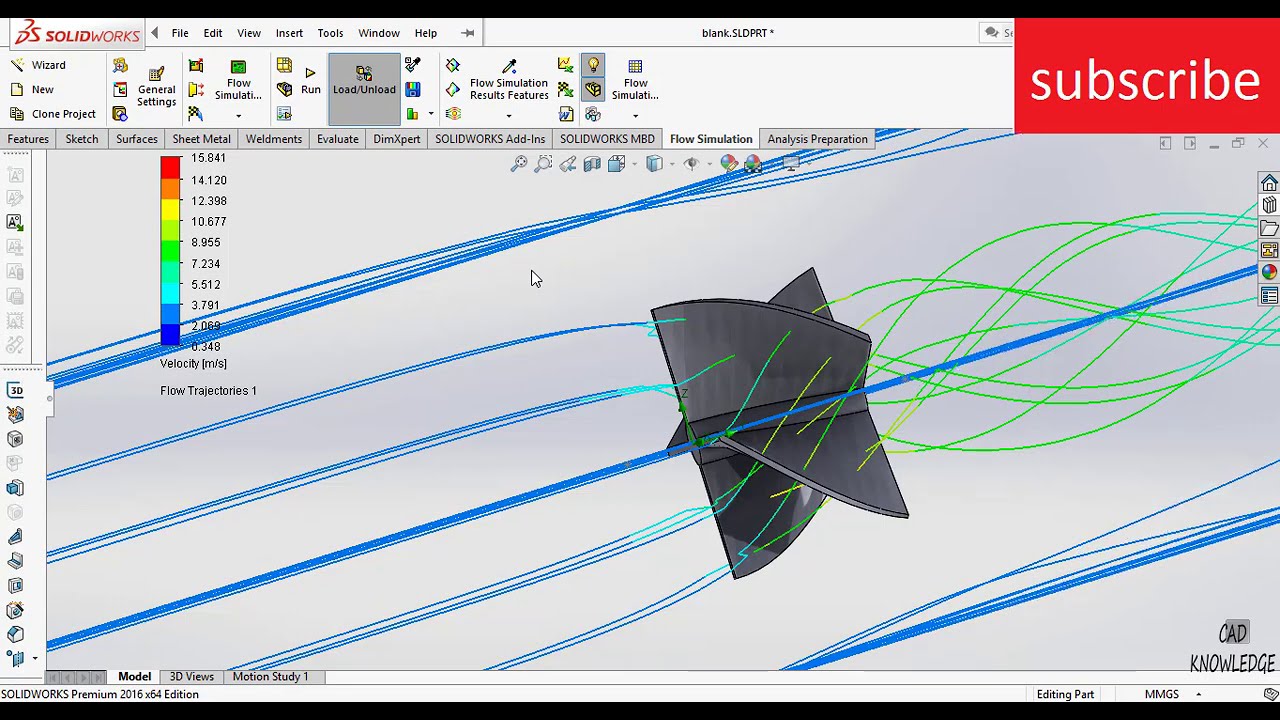
Task: Switch to the Sketch tab
Action: pos(82,139)
